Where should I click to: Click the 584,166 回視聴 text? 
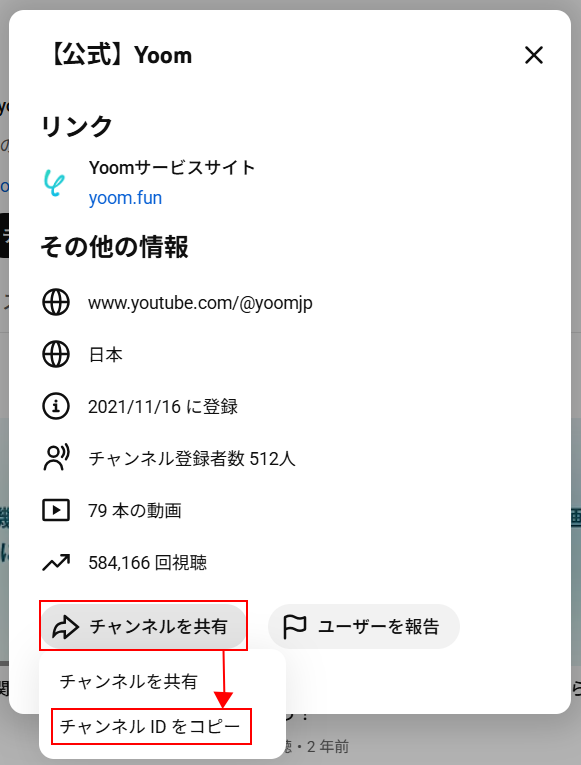[147, 563]
